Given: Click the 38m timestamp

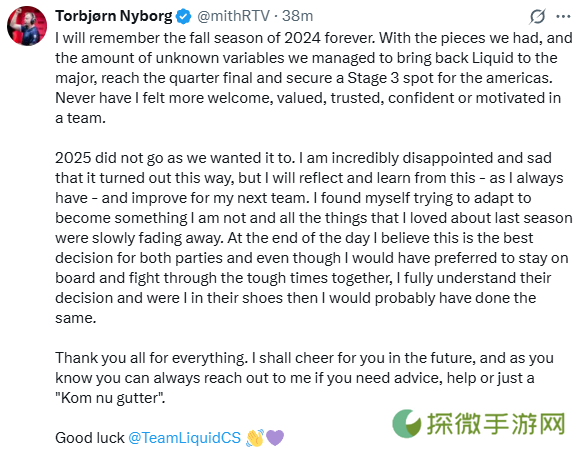Looking at the screenshot, I should coord(297,16).
